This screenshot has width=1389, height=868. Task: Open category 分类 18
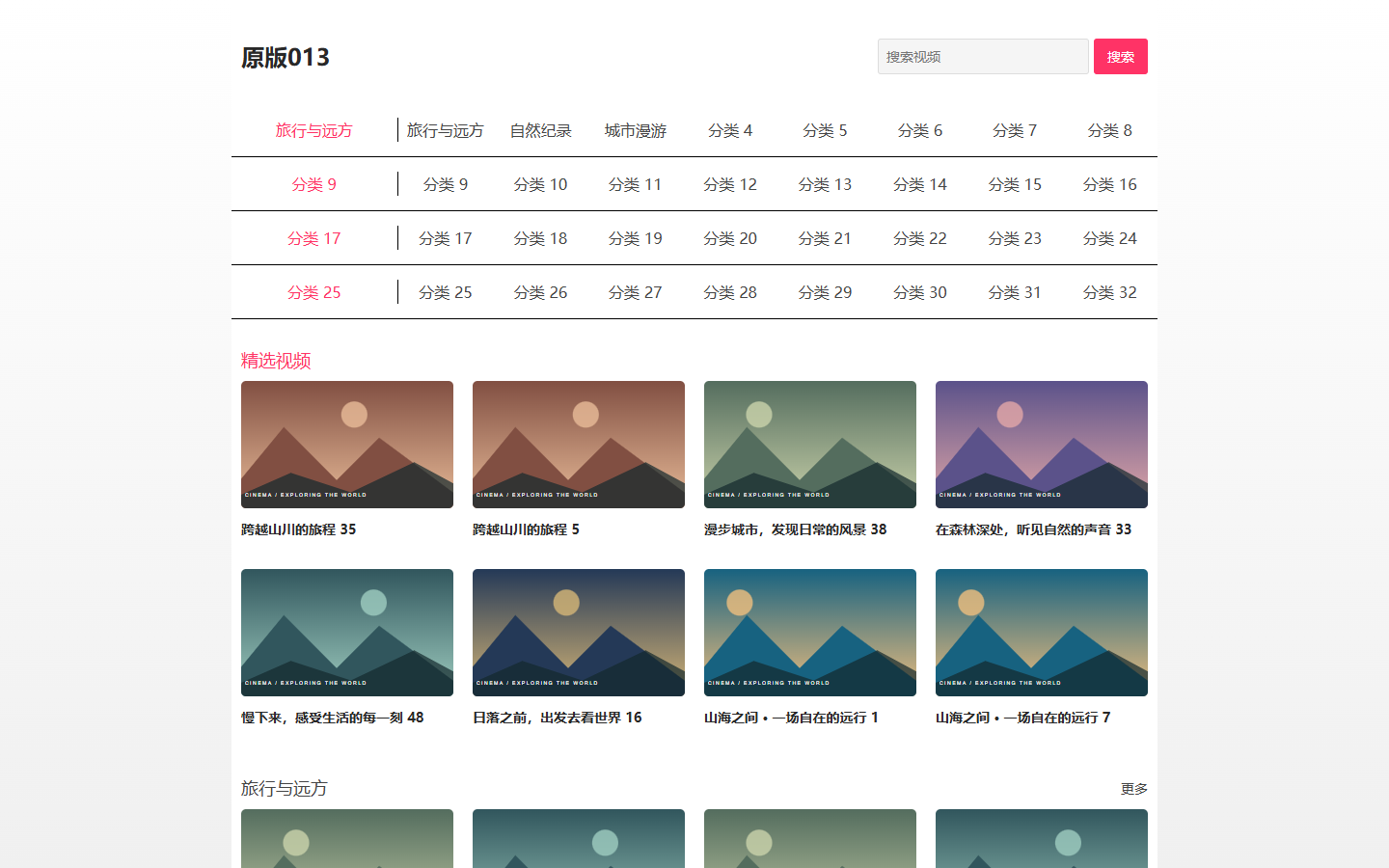pyautogui.click(x=540, y=238)
